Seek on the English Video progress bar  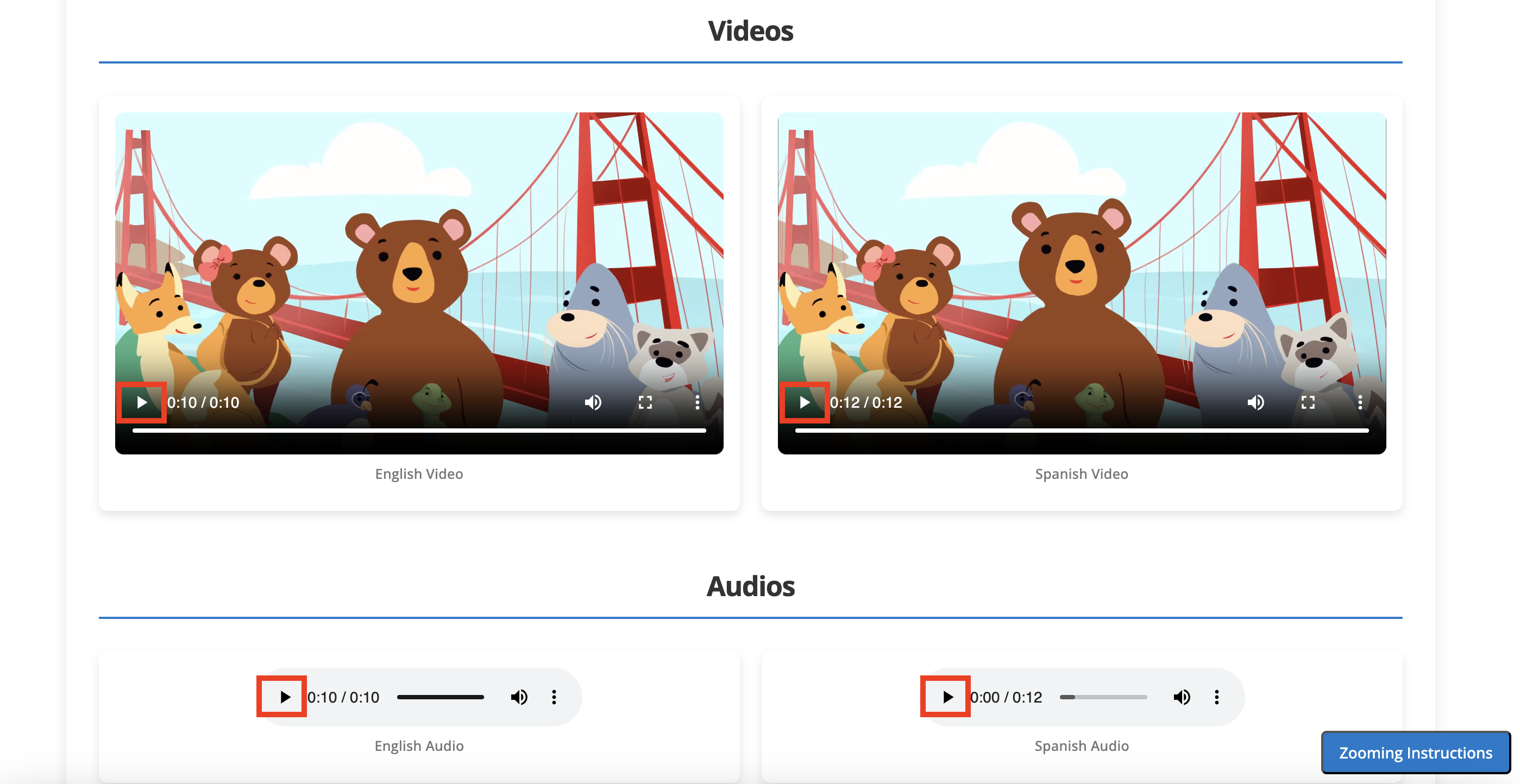pos(419,431)
